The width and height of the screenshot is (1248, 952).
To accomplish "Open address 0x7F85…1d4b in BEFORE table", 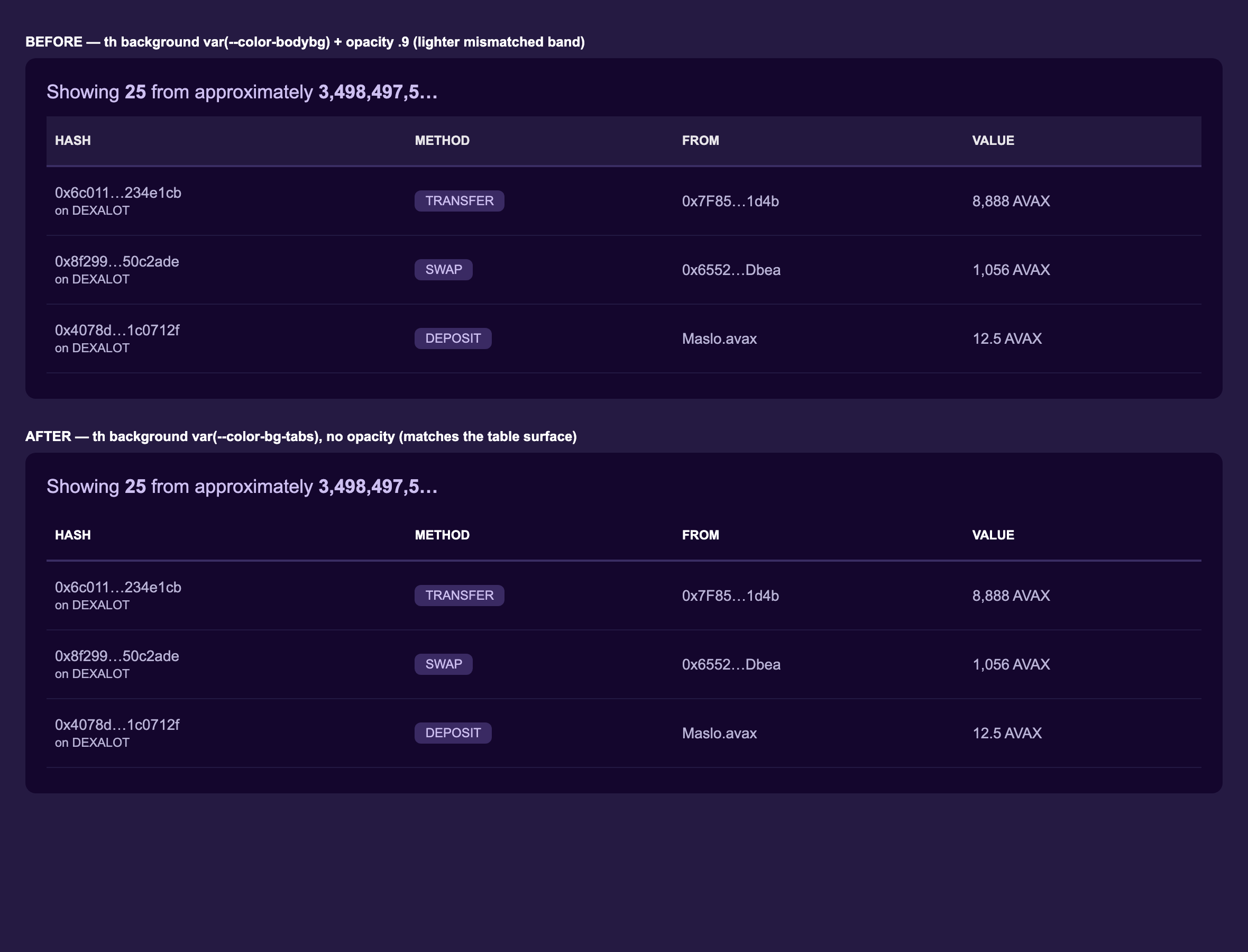I will point(730,201).
